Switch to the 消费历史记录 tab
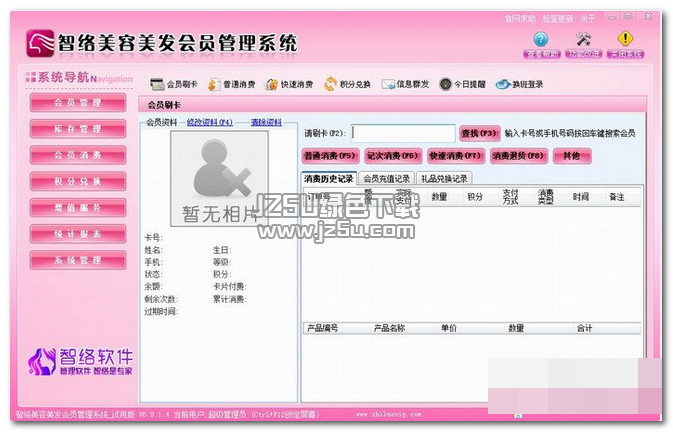 pyautogui.click(x=329, y=178)
